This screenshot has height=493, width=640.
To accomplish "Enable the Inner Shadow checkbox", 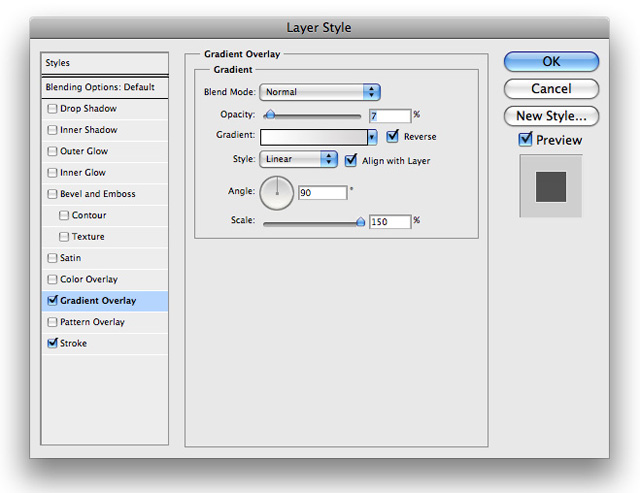I will click(x=52, y=130).
